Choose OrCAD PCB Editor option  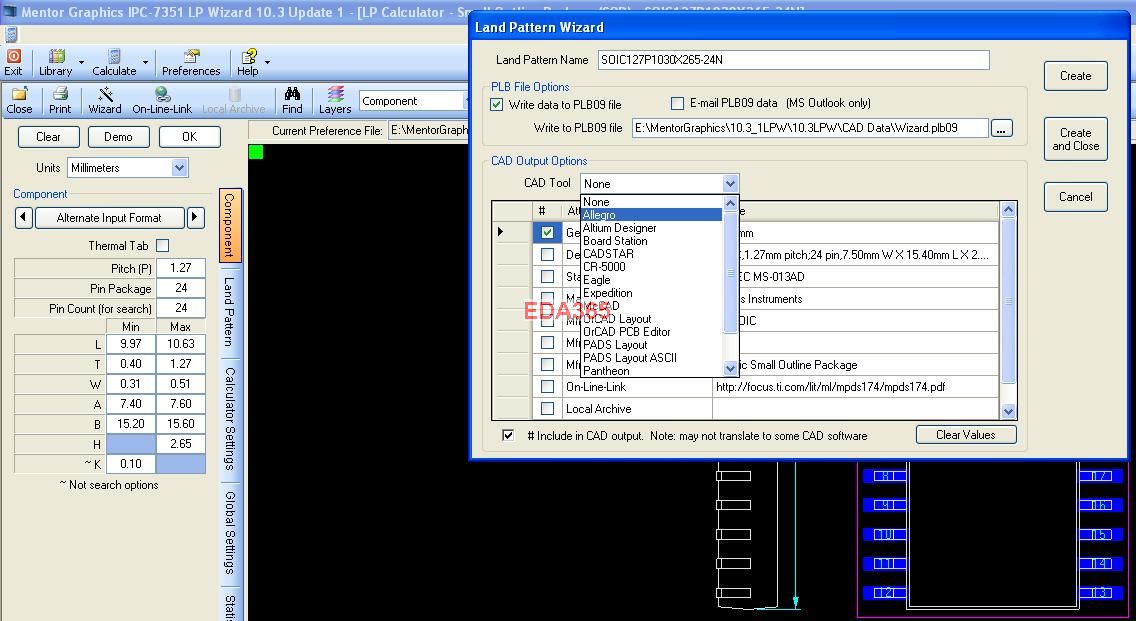(x=652, y=332)
